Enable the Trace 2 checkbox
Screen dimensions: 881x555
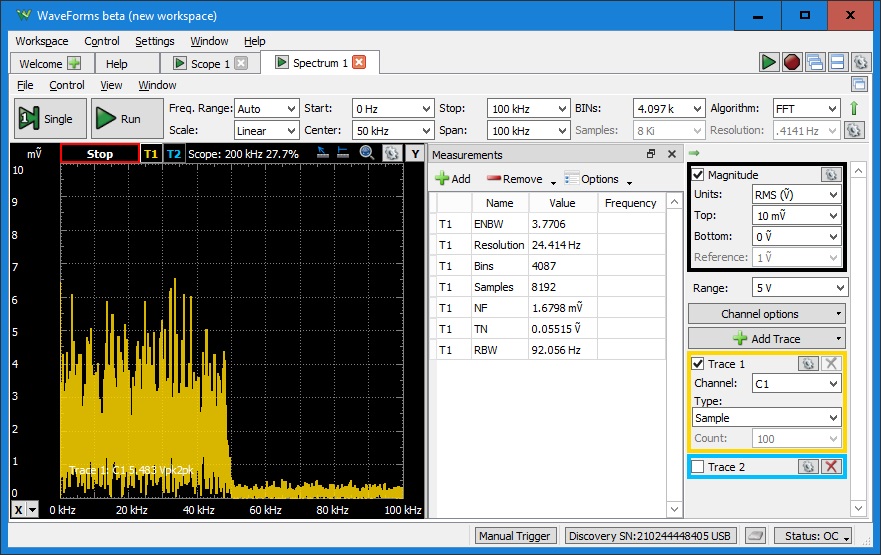click(698, 467)
